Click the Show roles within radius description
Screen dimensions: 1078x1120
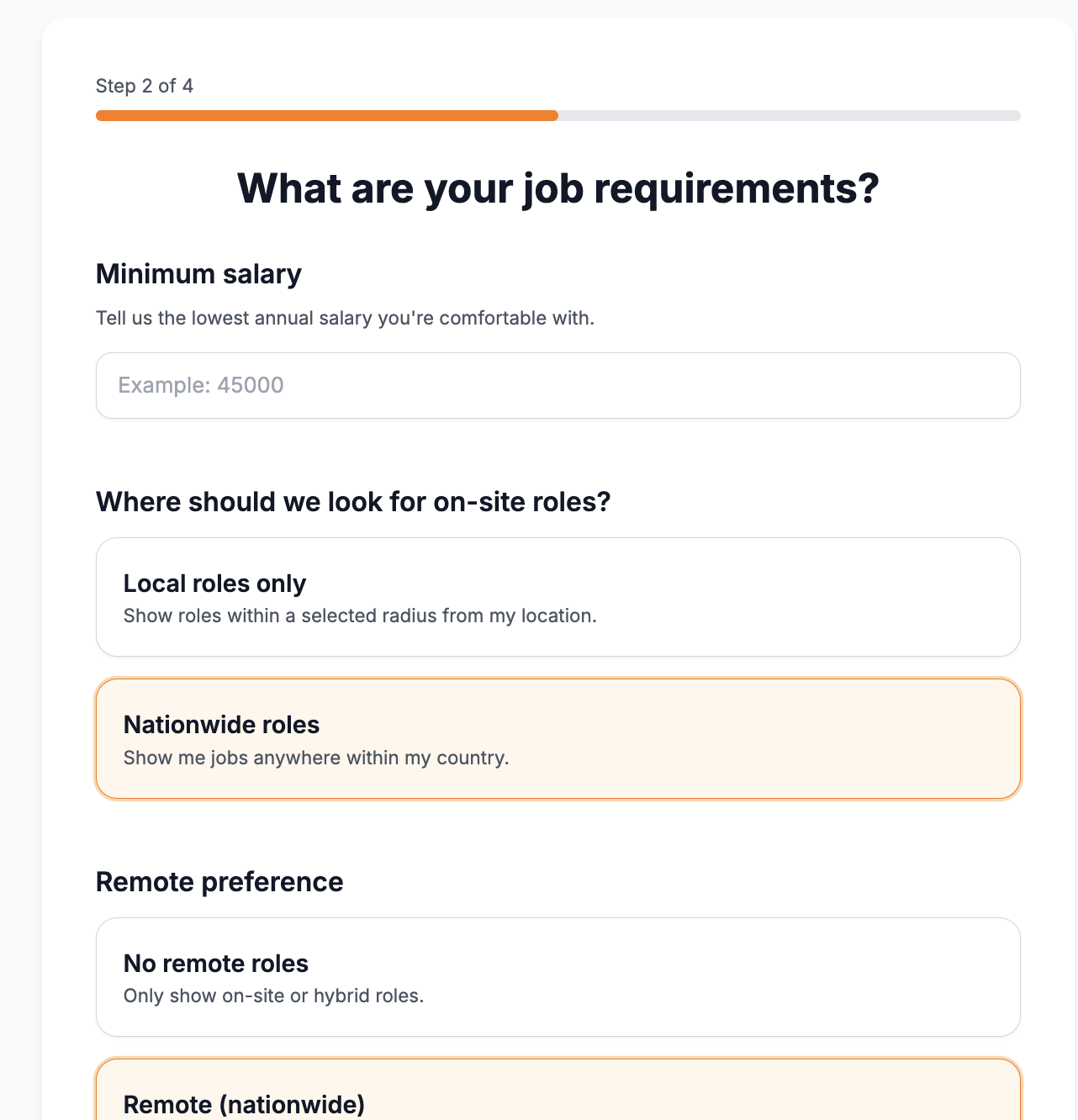360,615
